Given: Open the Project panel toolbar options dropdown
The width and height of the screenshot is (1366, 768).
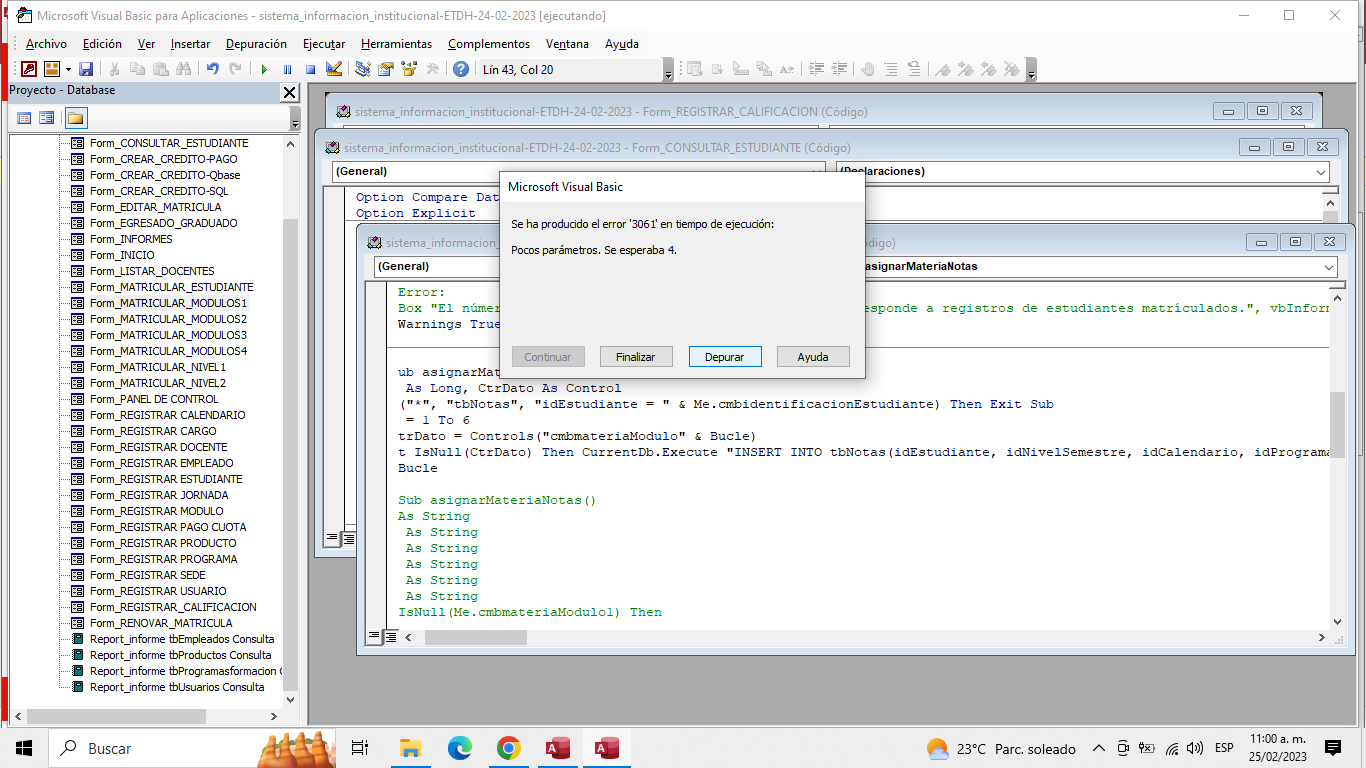Looking at the screenshot, I should pyautogui.click(x=295, y=119).
